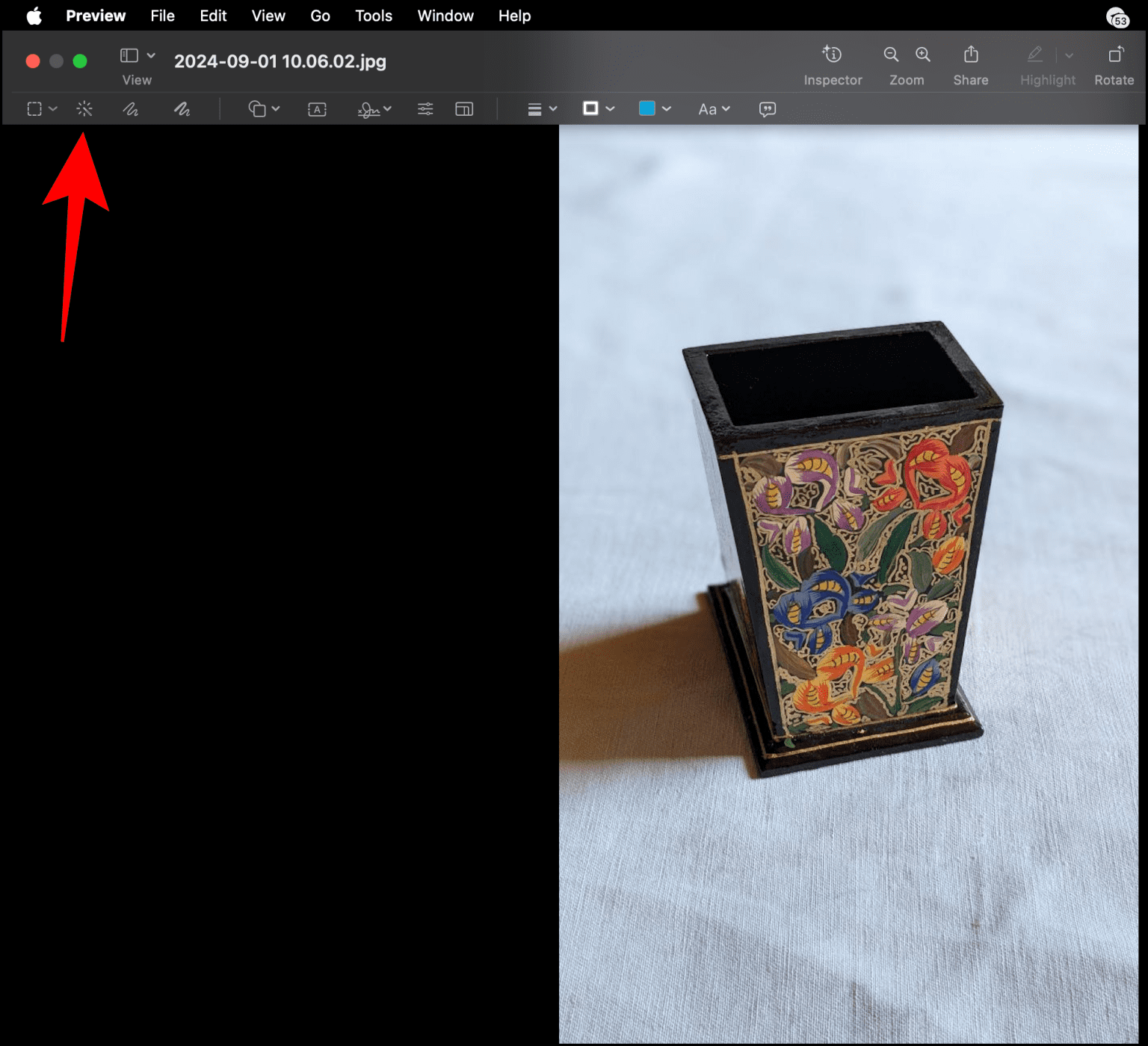The image size is (1148, 1046).
Task: Open the View menu
Action: point(268,15)
